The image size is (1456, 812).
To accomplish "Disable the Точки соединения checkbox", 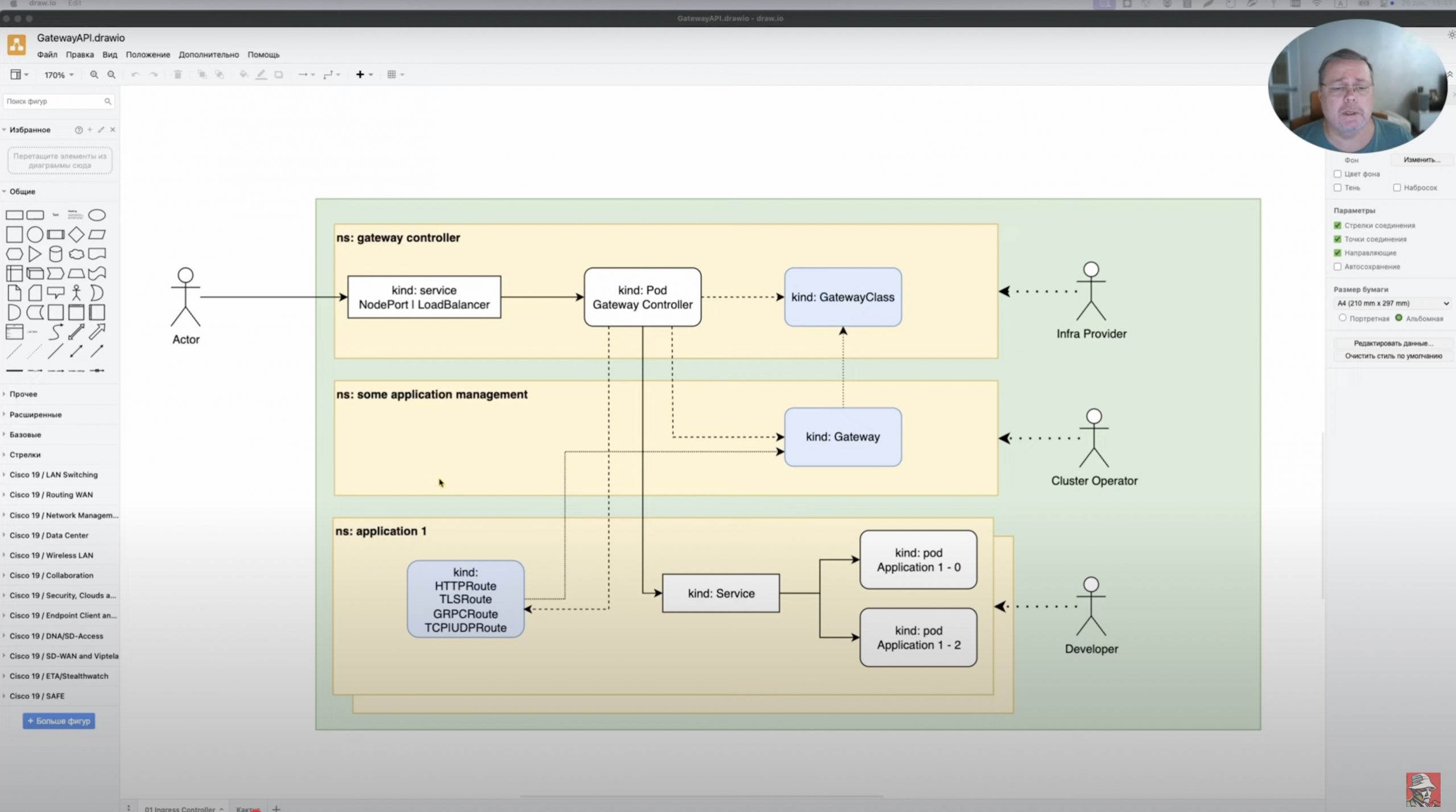I will pyautogui.click(x=1338, y=239).
